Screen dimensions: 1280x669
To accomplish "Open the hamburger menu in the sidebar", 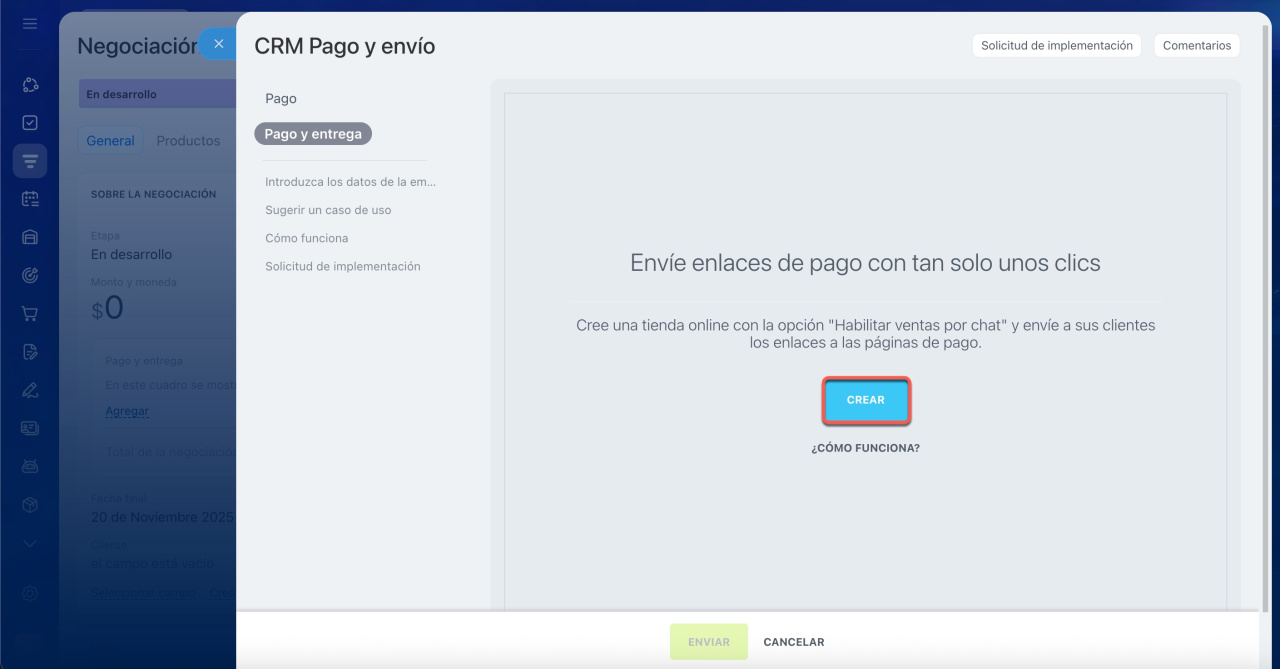I will point(30,24).
